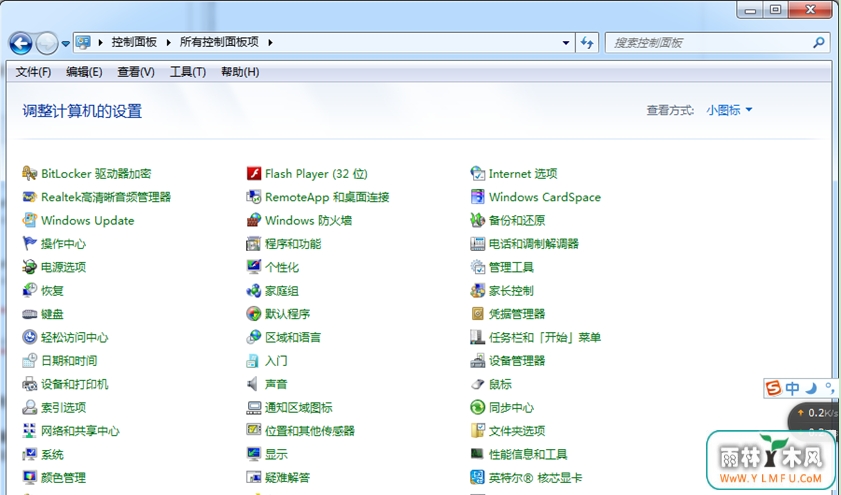Open the 设备和打印机 icon
The width and height of the screenshot is (841, 495).
(x=29, y=384)
